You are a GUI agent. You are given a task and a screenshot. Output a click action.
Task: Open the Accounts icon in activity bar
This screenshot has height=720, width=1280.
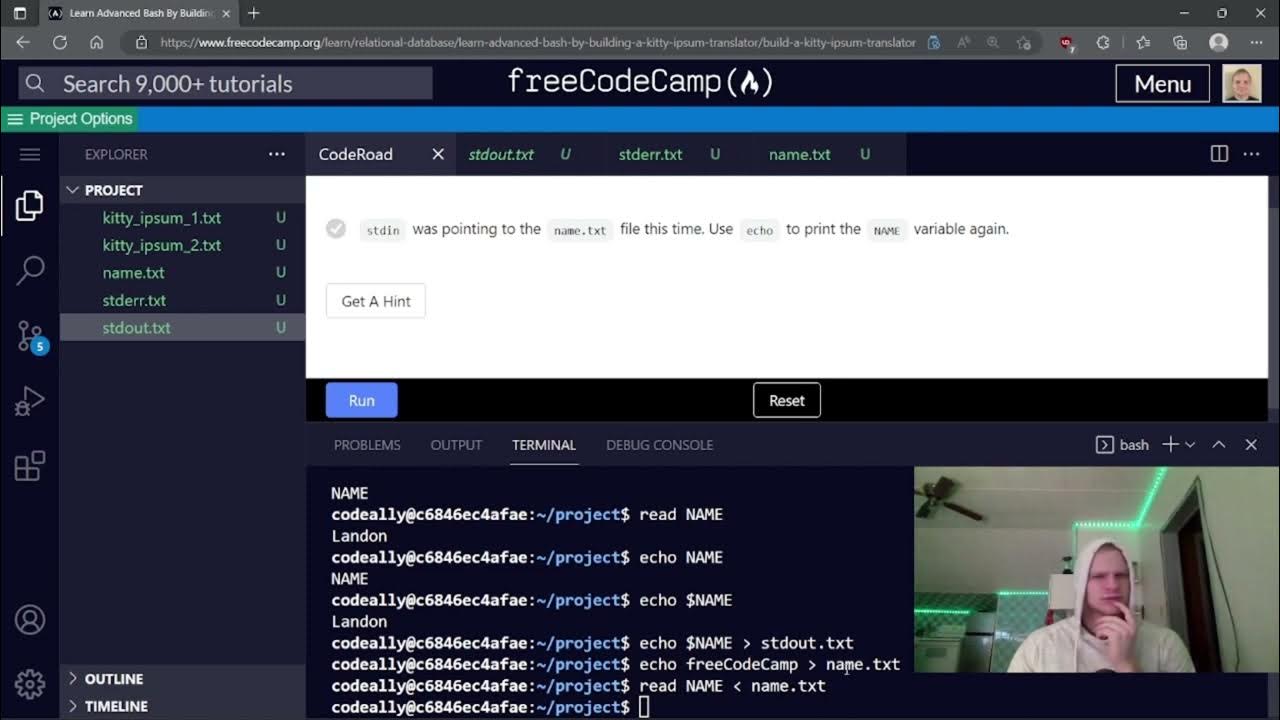click(29, 620)
